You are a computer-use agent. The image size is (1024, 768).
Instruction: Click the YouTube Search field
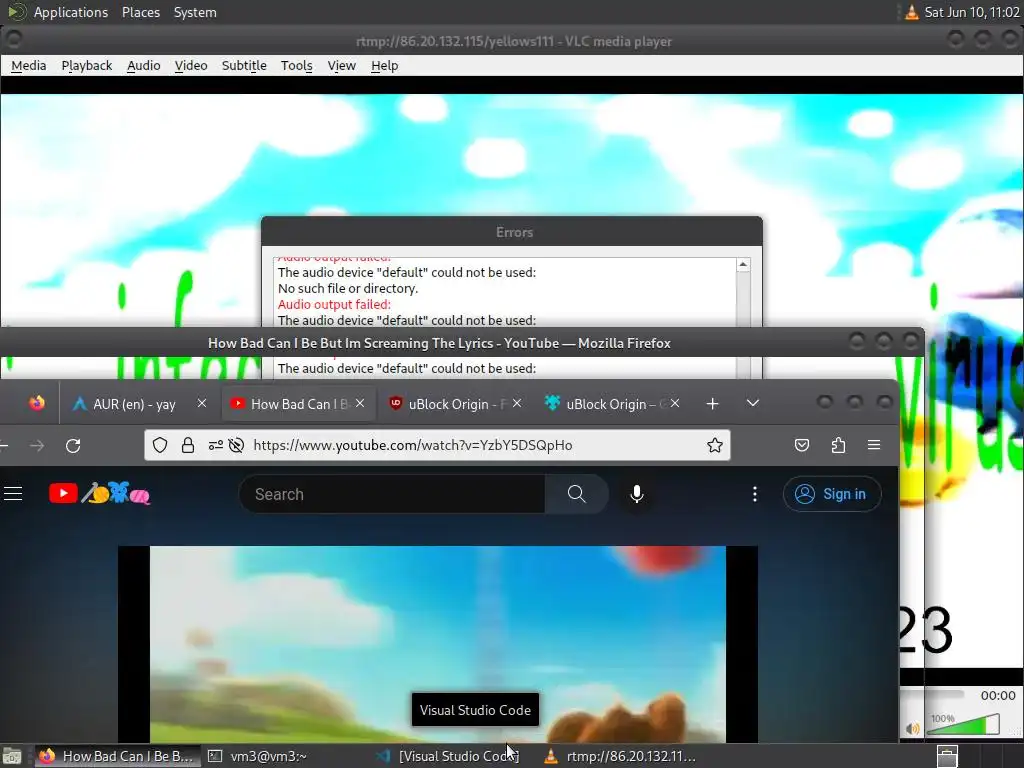392,494
